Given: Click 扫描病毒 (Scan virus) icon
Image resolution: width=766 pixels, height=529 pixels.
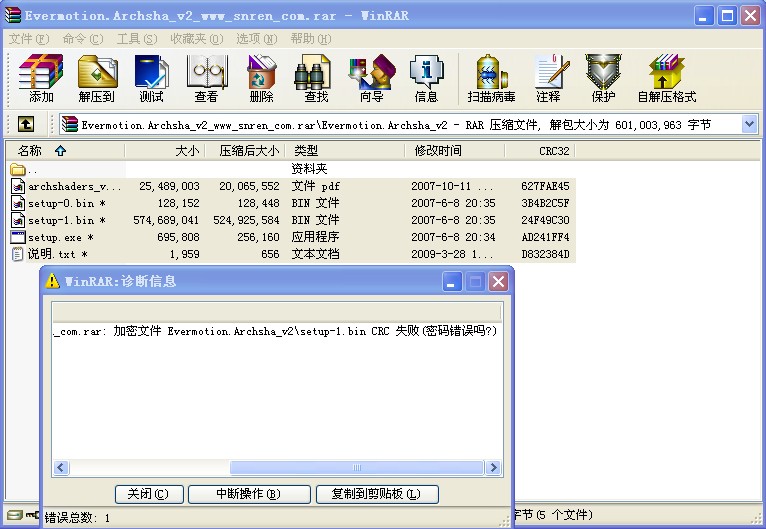Looking at the screenshot, I should point(491,78).
